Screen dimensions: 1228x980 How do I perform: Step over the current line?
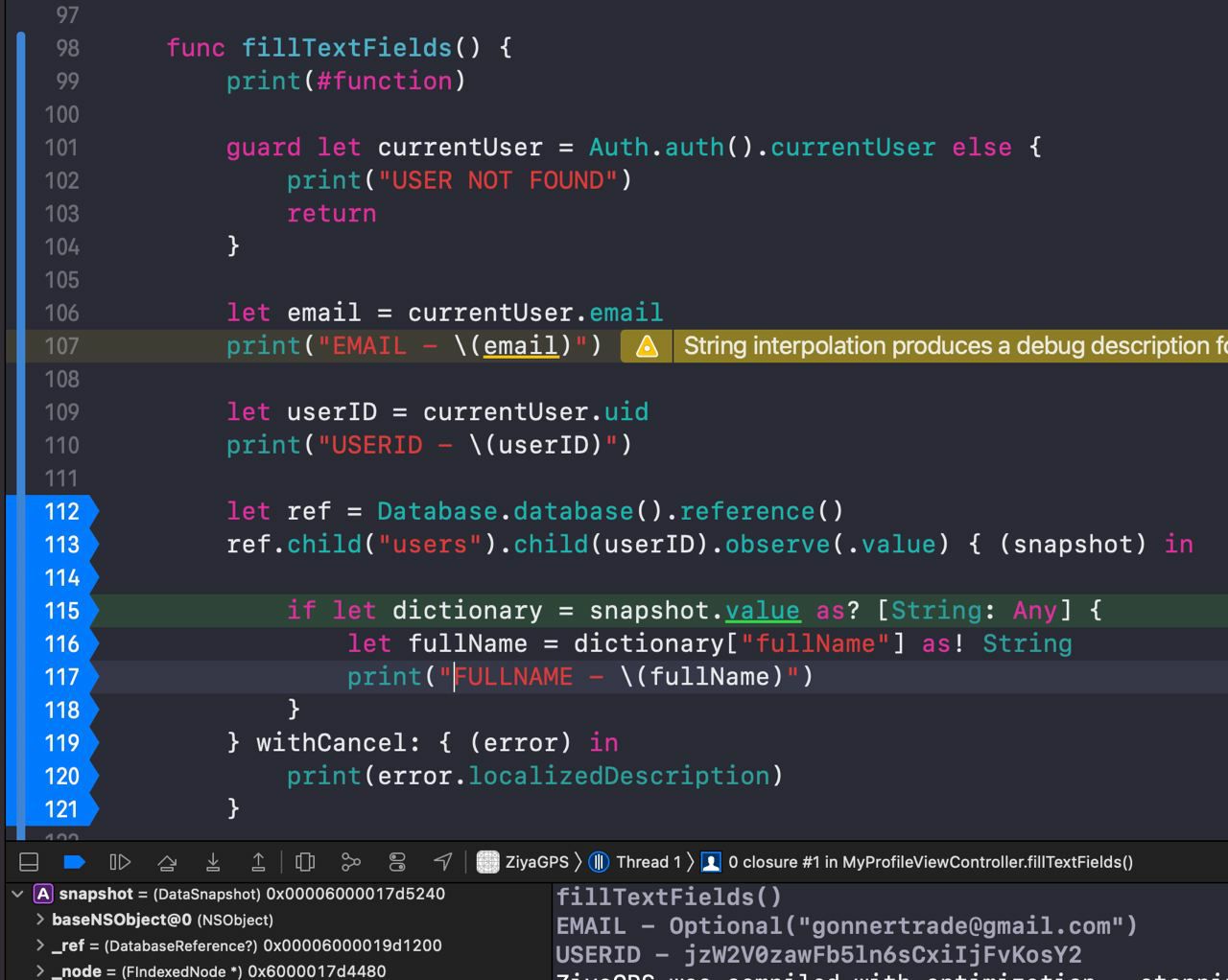pos(167,862)
